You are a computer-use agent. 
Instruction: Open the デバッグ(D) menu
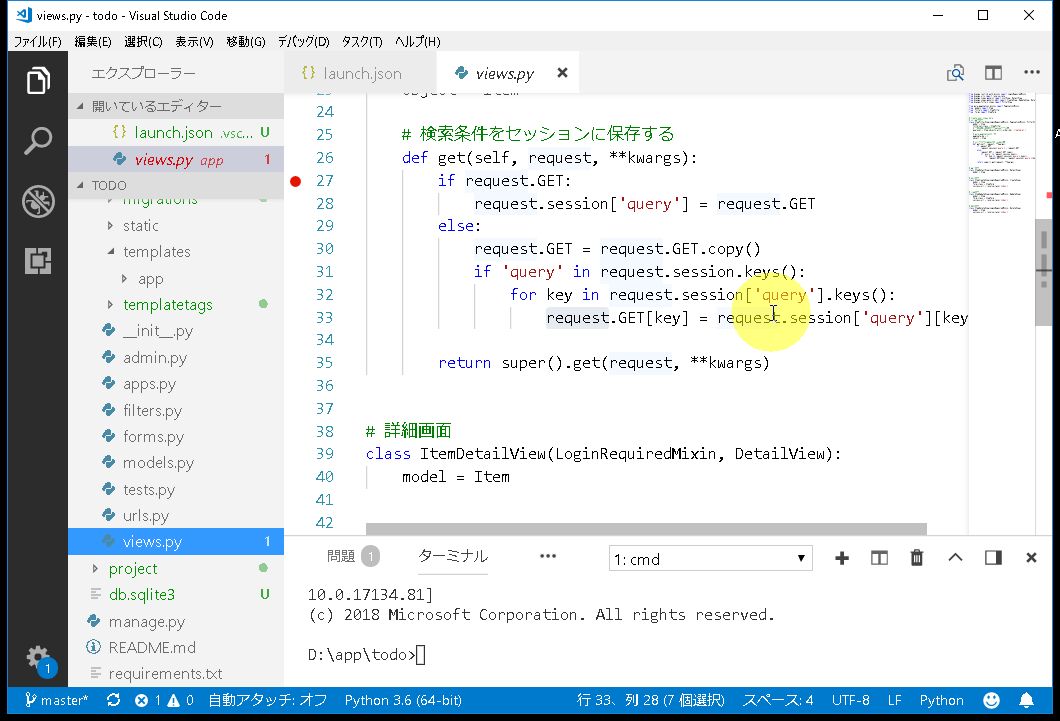click(x=303, y=42)
